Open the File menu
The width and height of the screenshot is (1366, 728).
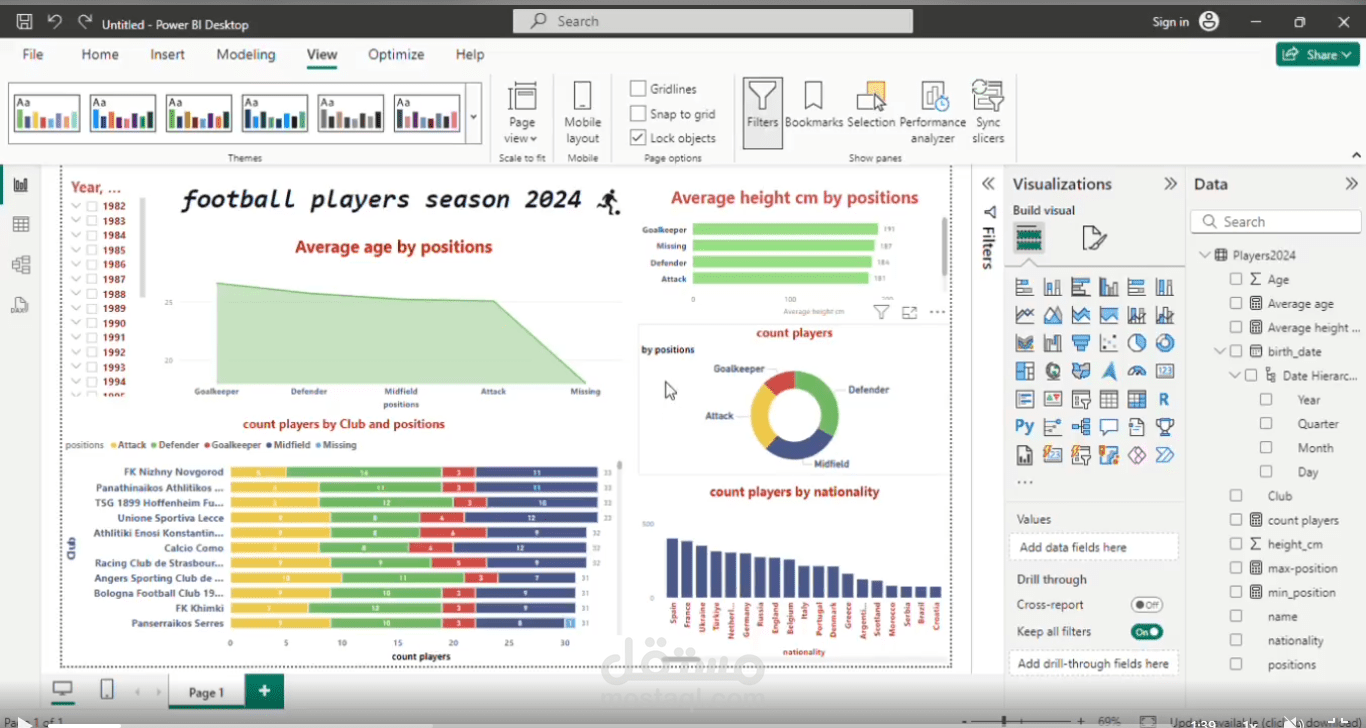(x=33, y=54)
